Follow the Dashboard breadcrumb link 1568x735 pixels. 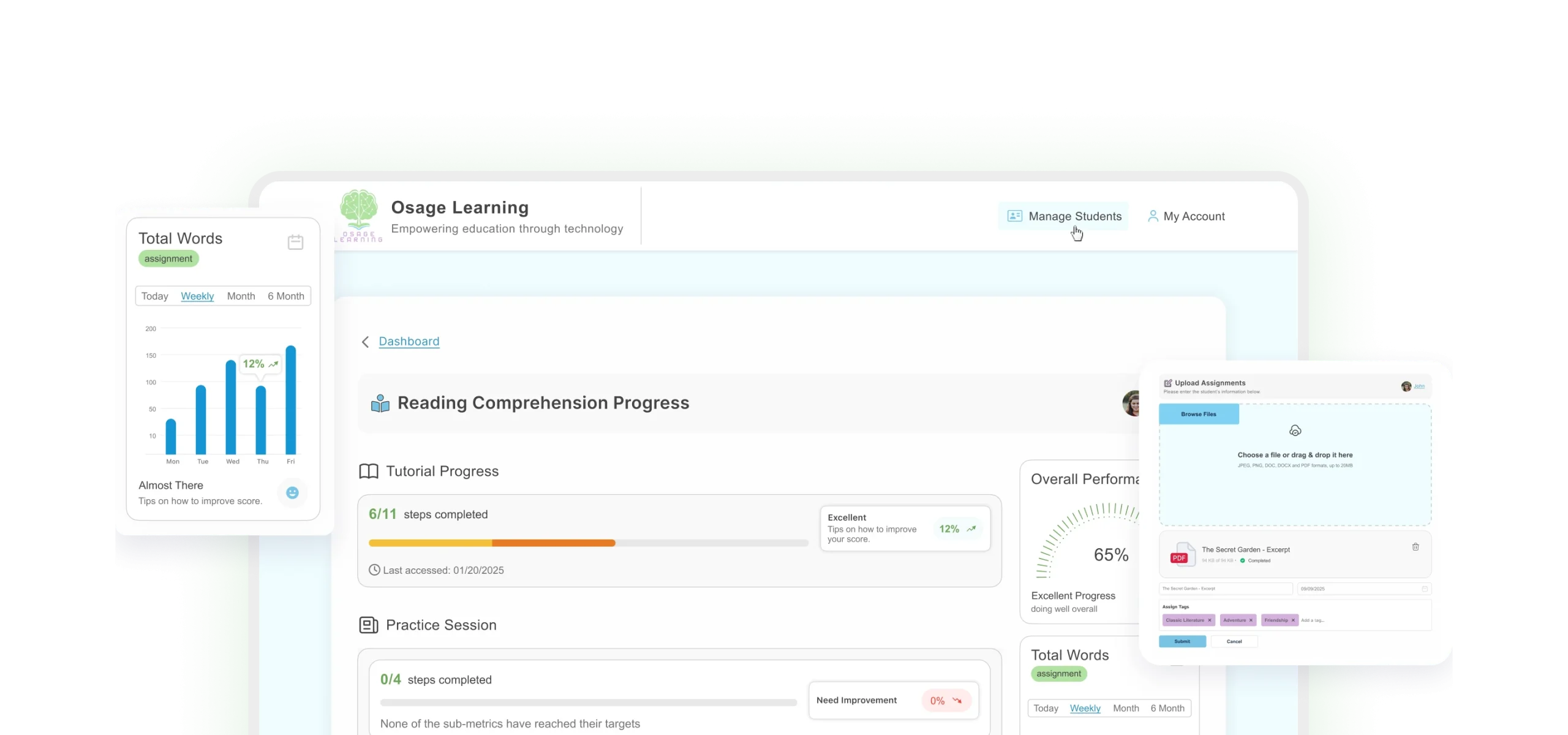[x=409, y=341]
